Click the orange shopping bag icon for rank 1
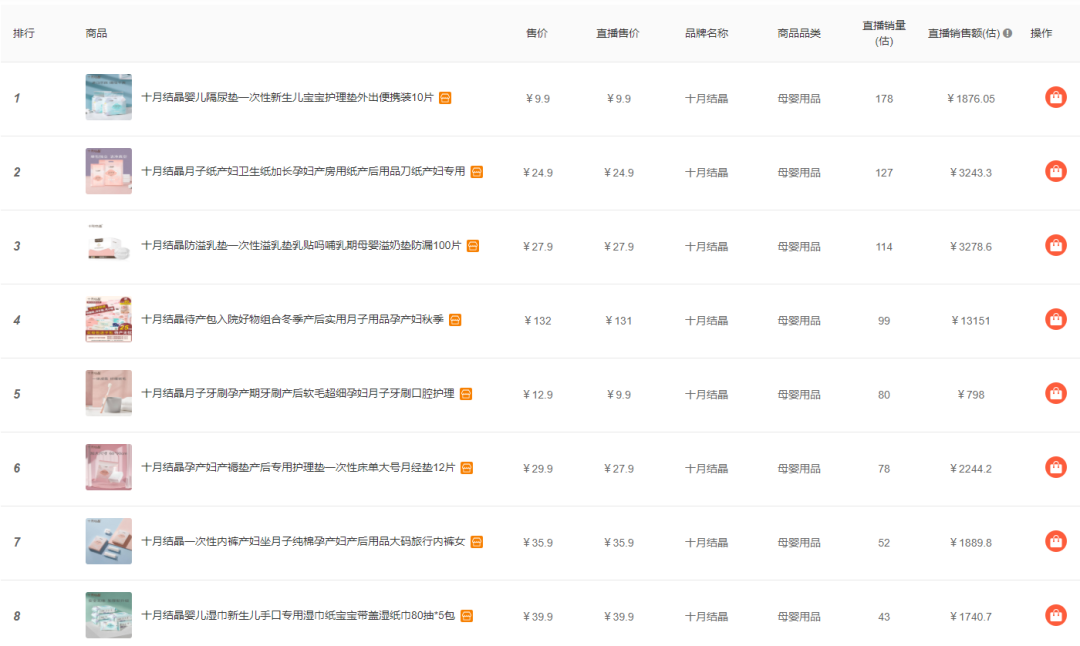1080x646 pixels. pos(1055,97)
